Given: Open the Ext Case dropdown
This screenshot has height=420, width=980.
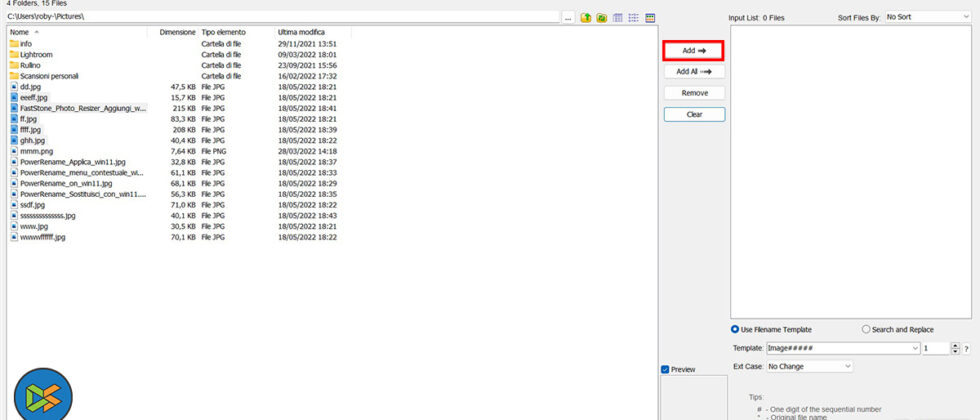Looking at the screenshot, I should coord(809,366).
